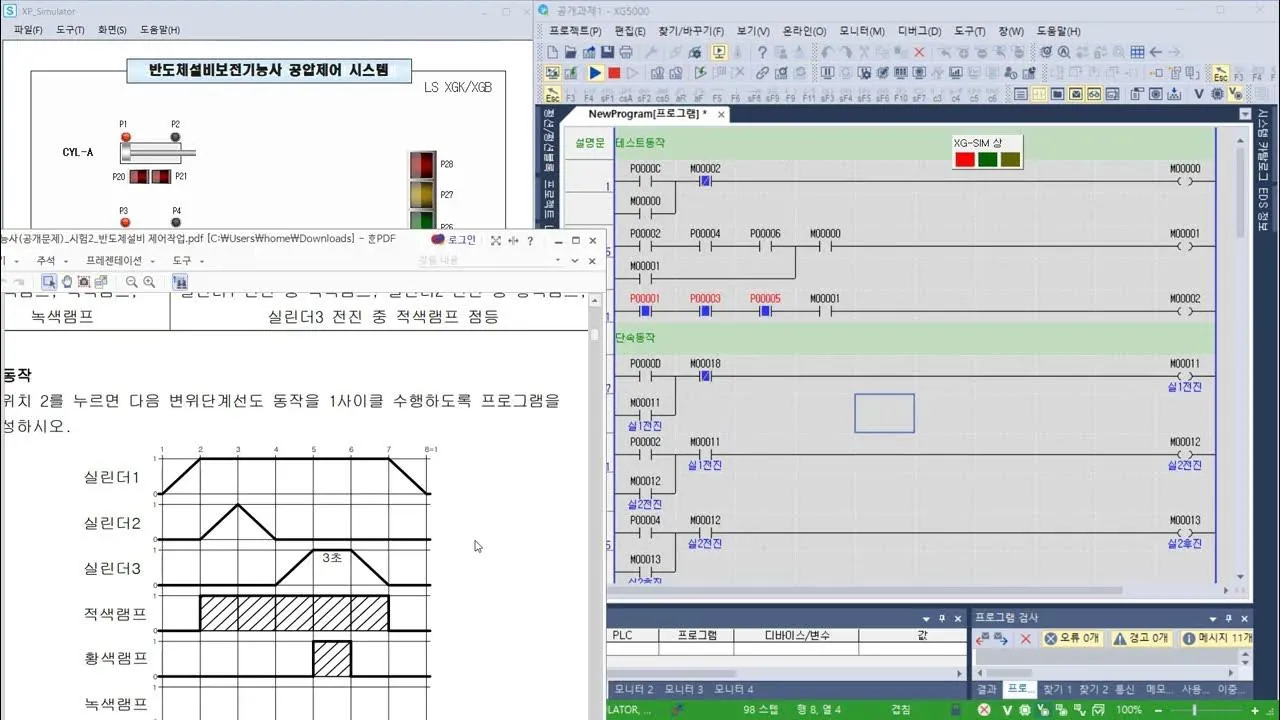Click the red XG-SIM status swatch
1280x720 pixels.
pyautogui.click(x=965, y=159)
